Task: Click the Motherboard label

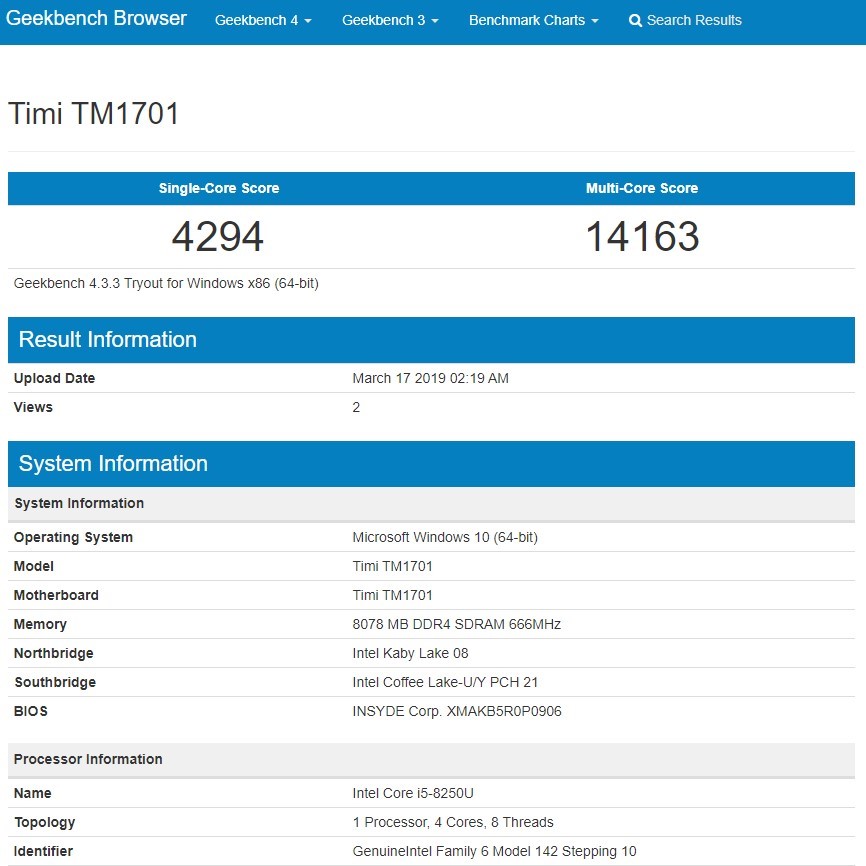Action: (x=56, y=595)
